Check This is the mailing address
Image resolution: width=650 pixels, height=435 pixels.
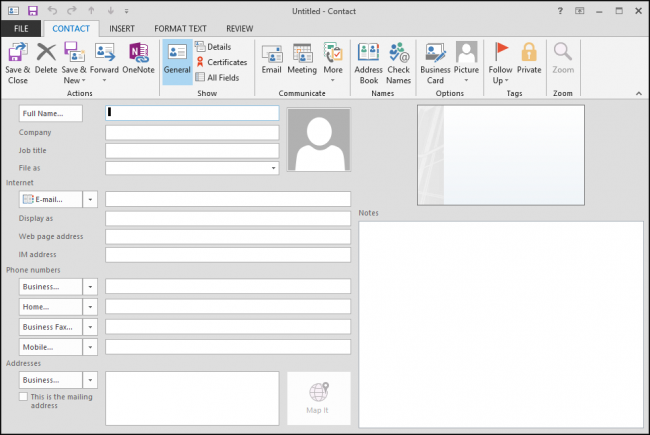24,397
